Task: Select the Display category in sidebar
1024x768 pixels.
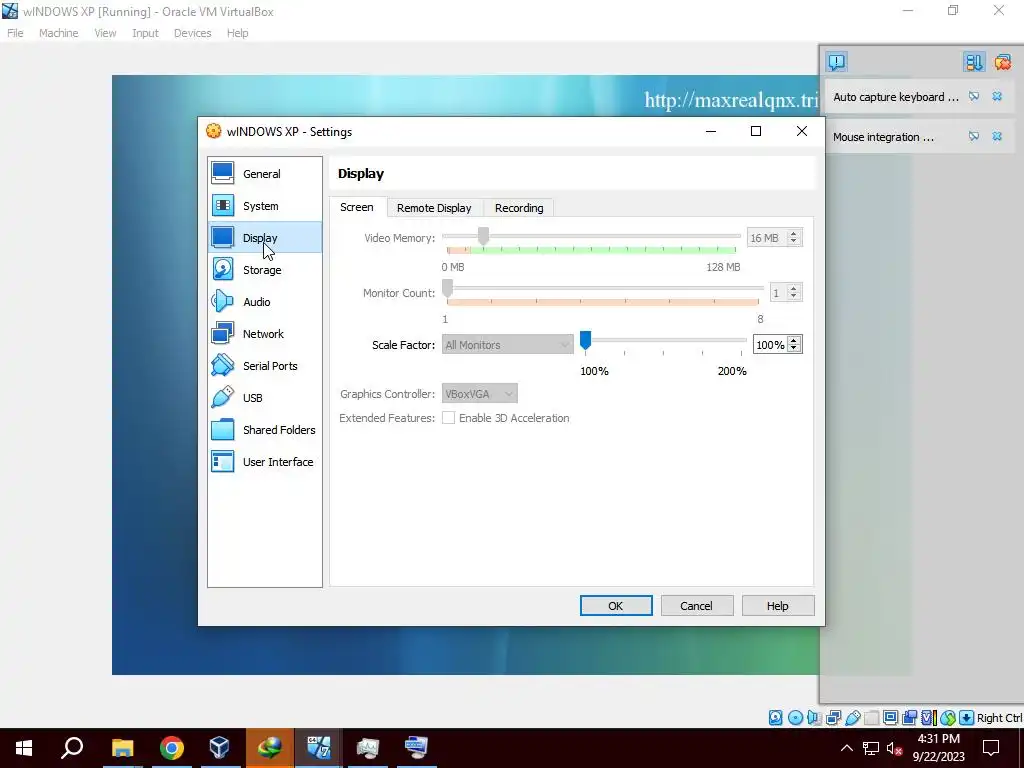Action: point(264,238)
